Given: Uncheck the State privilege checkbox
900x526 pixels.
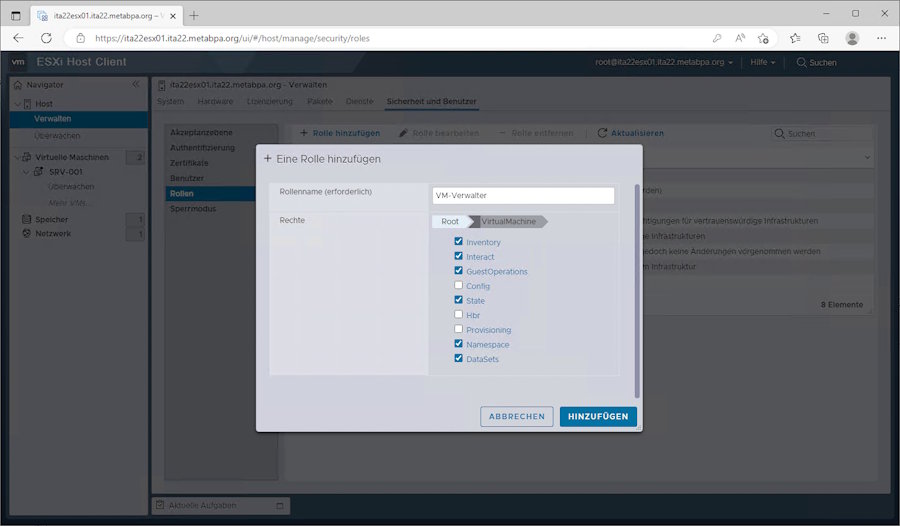Looking at the screenshot, I should tap(458, 300).
